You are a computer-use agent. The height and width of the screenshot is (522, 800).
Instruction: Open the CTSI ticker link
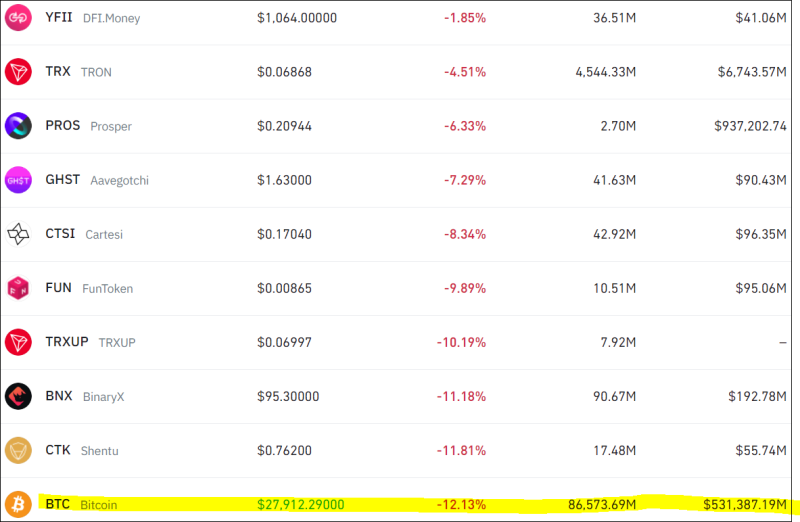[60, 234]
